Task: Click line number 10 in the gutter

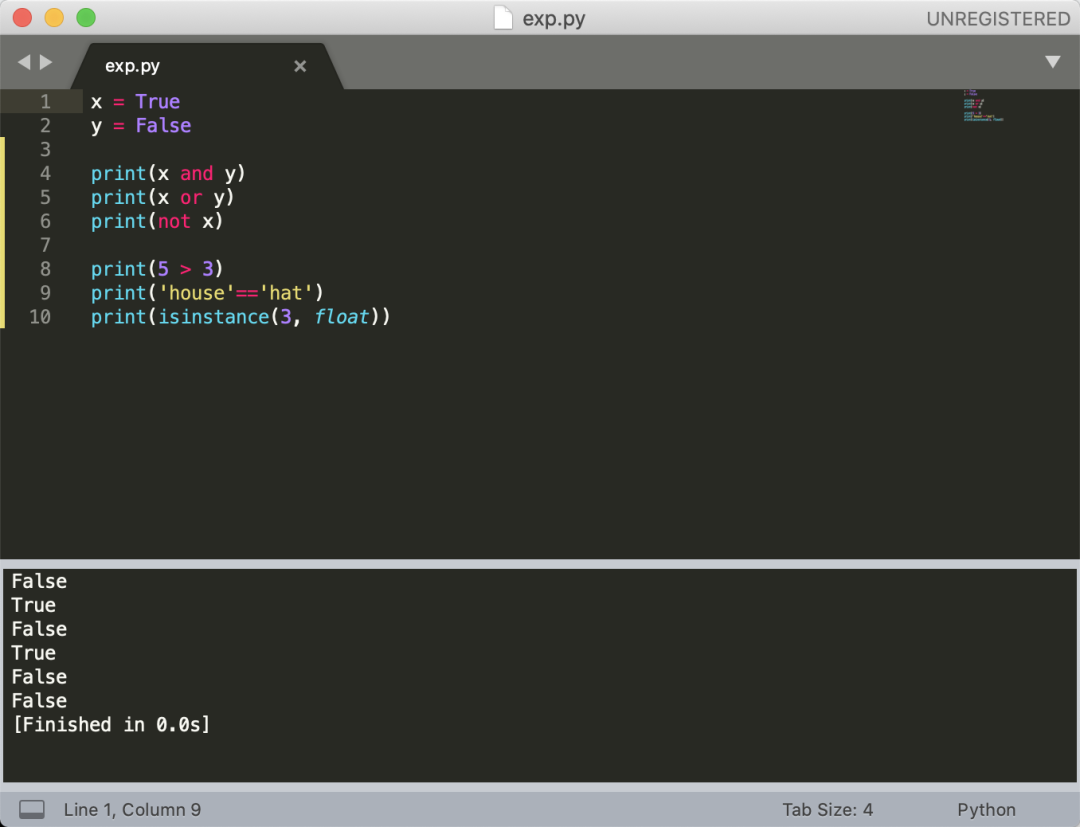Action: click(x=40, y=317)
